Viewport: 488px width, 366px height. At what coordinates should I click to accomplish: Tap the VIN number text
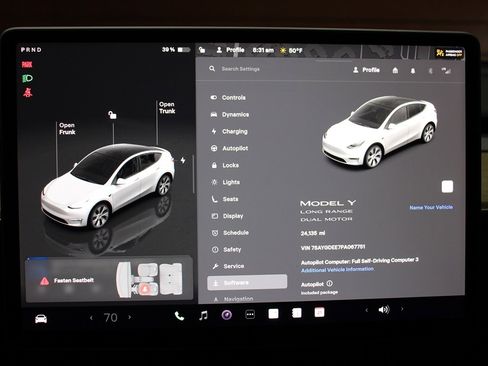click(x=333, y=248)
